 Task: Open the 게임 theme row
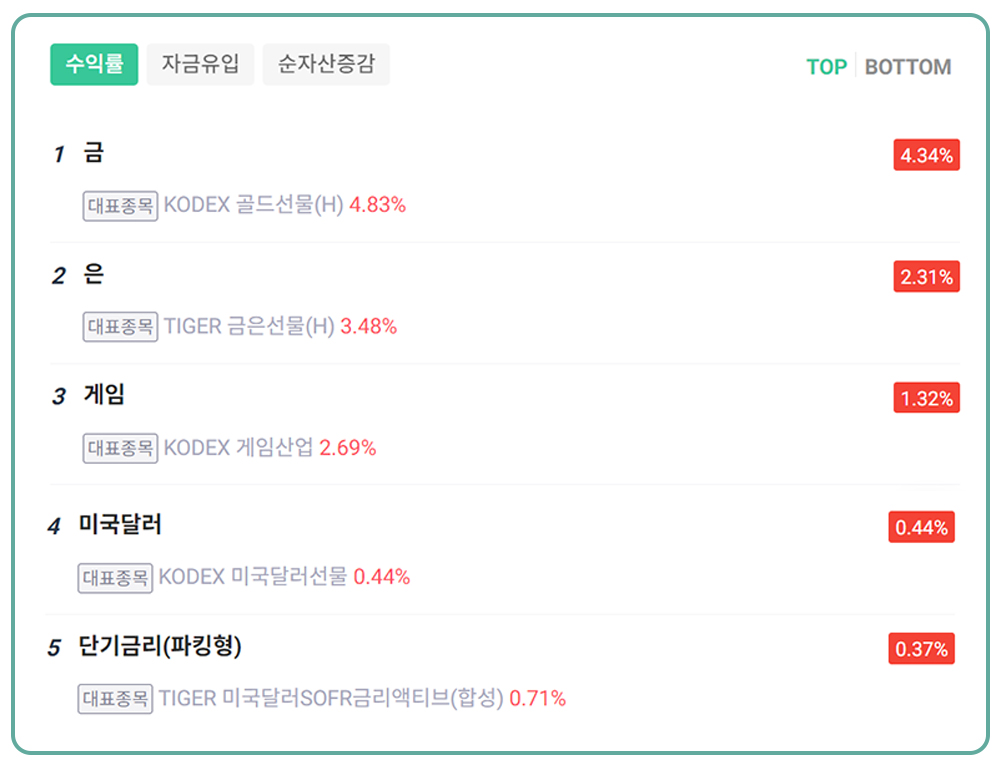[104, 396]
